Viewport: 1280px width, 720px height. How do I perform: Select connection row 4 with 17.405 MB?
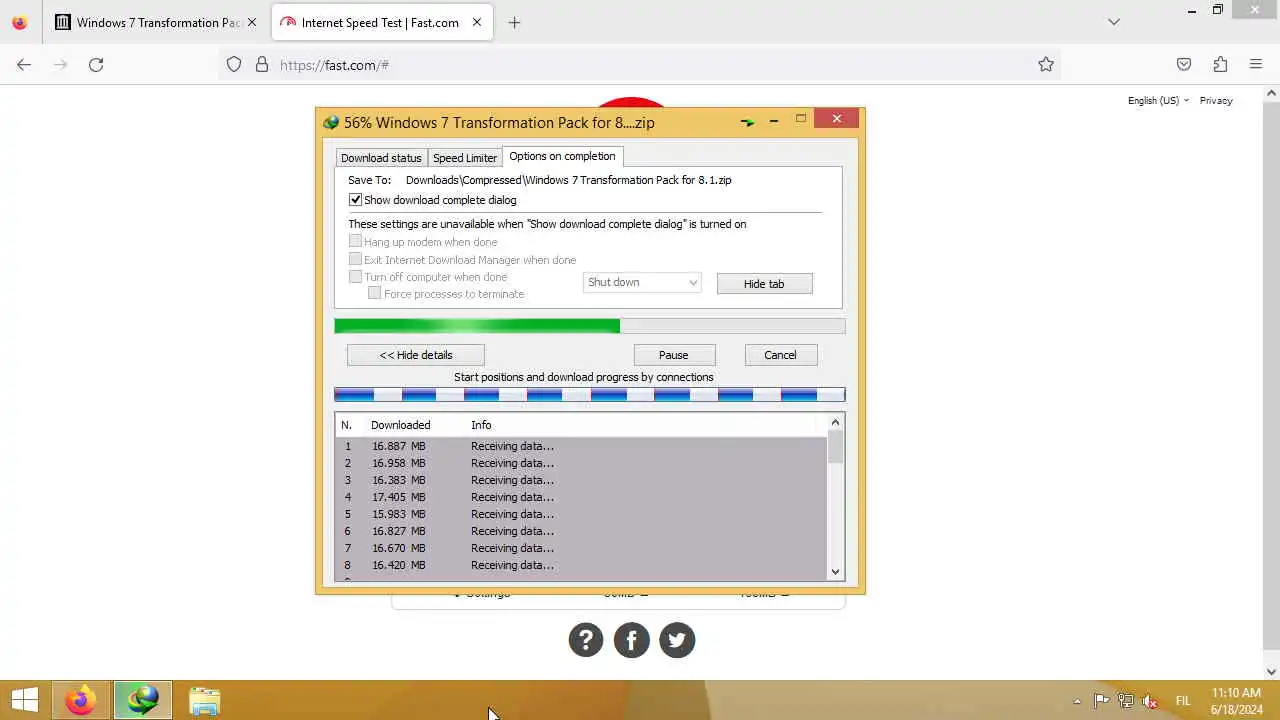coord(581,497)
